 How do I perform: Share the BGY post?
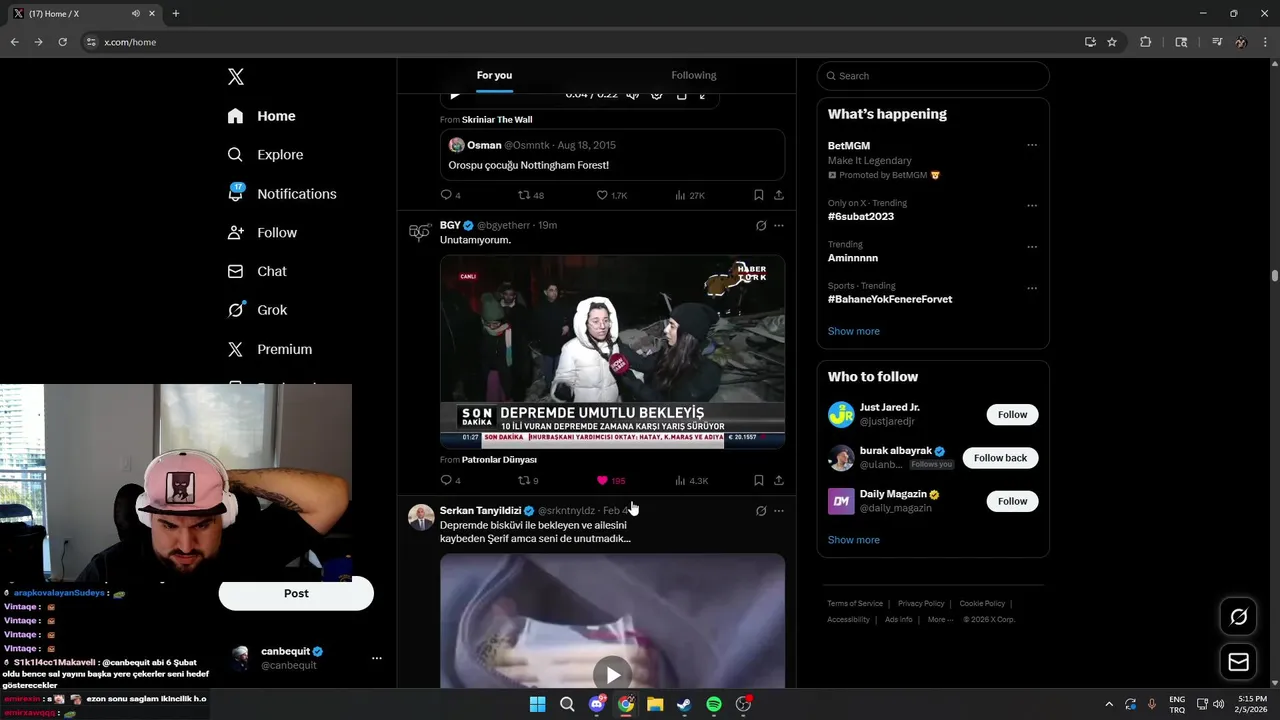[779, 481]
